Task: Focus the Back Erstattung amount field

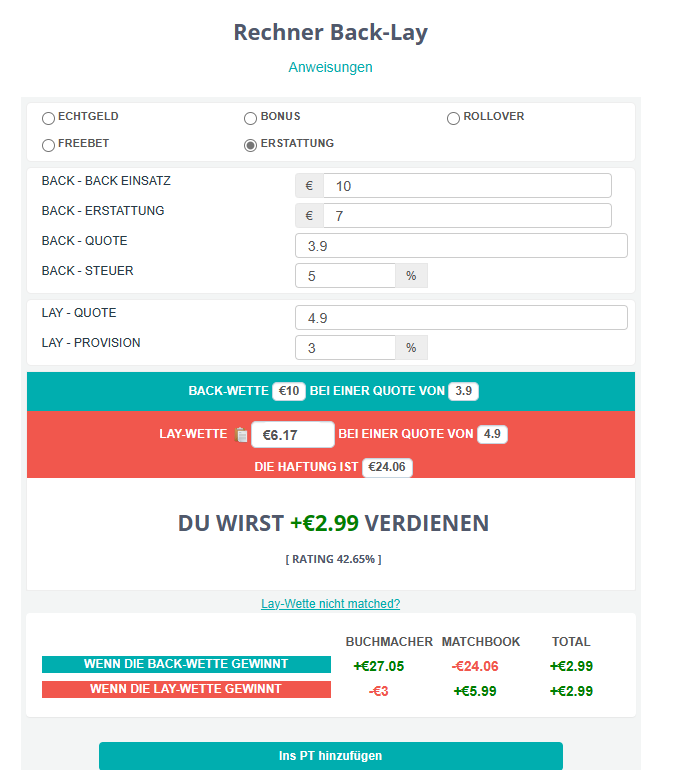Action: click(x=466, y=216)
